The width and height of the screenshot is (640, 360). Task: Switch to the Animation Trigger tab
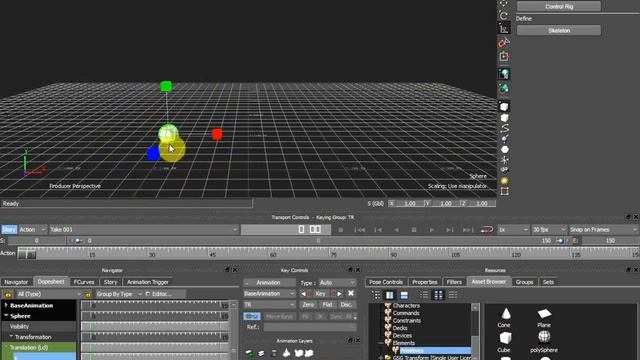[148, 282]
